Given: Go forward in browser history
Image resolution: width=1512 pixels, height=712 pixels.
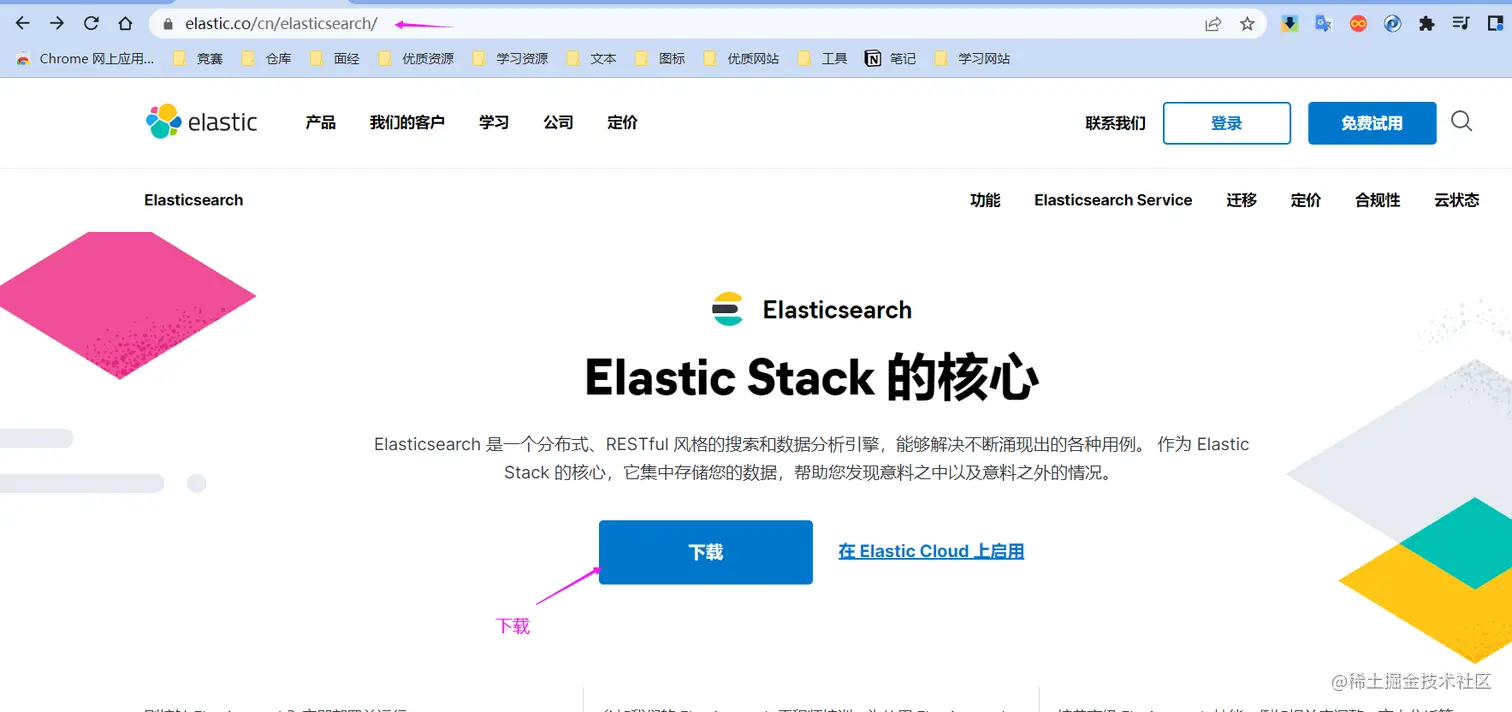Looking at the screenshot, I should click(x=57, y=23).
